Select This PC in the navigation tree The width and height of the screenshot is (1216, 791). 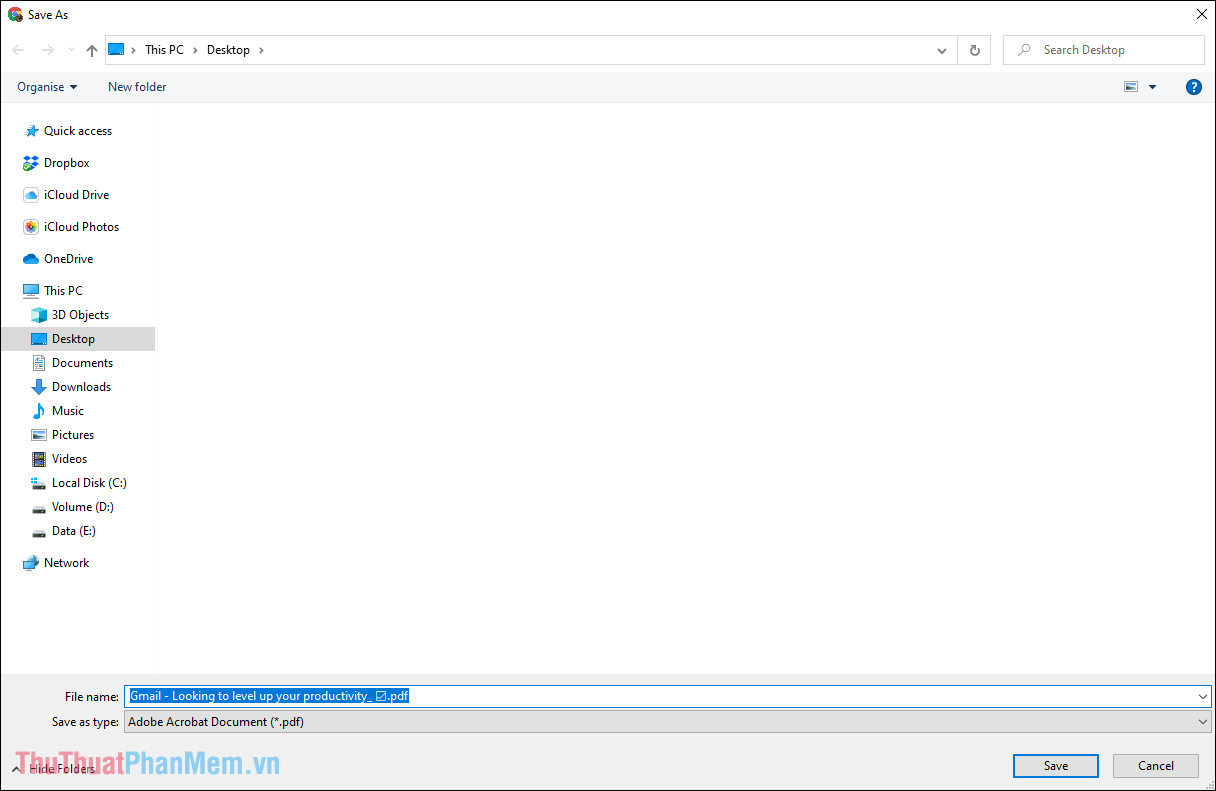pyautogui.click(x=63, y=291)
